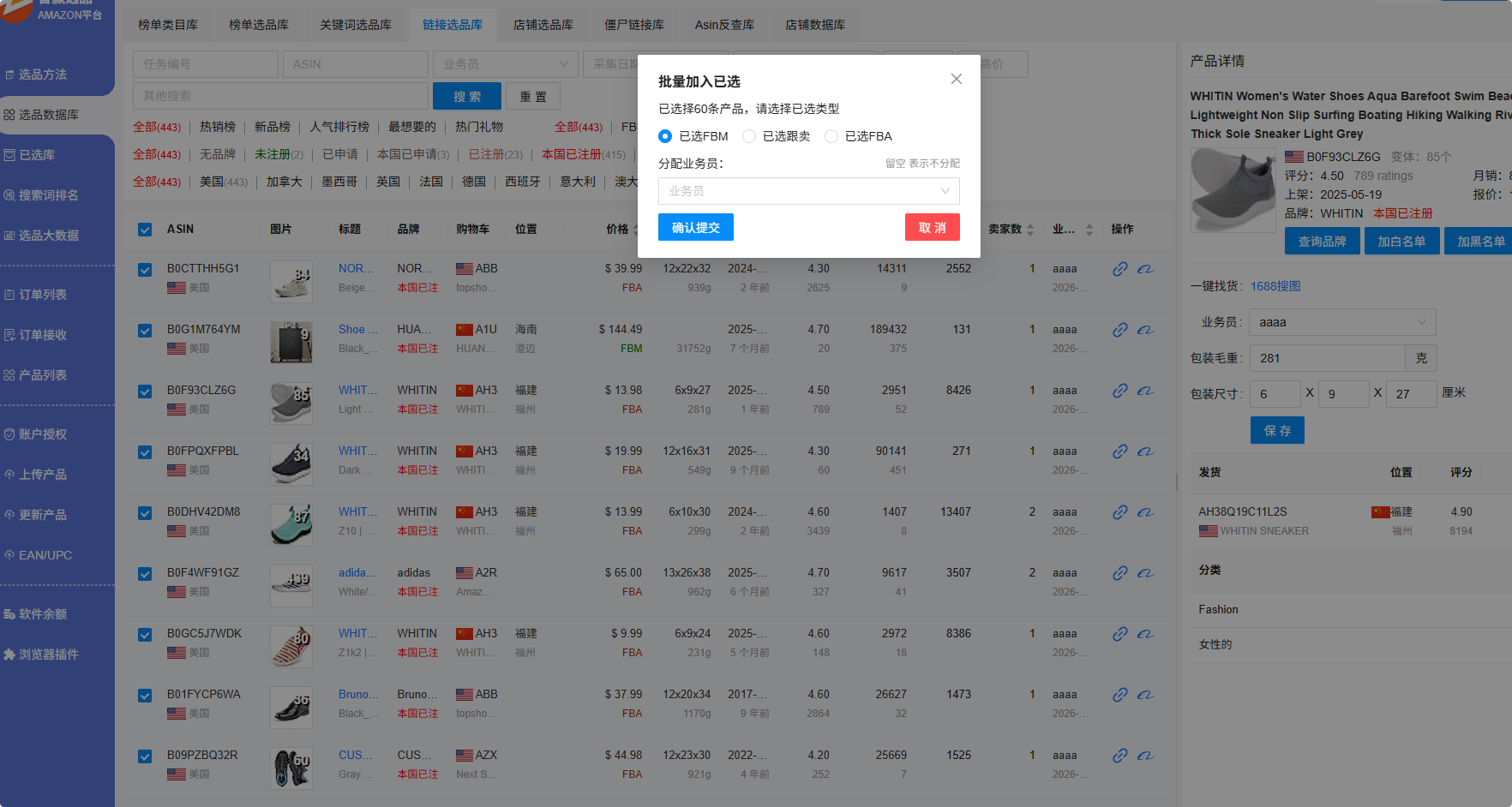Screen dimensions: 1512x807
Task: Open link icon for B0F93CLZ6G row
Action: coord(1120,391)
